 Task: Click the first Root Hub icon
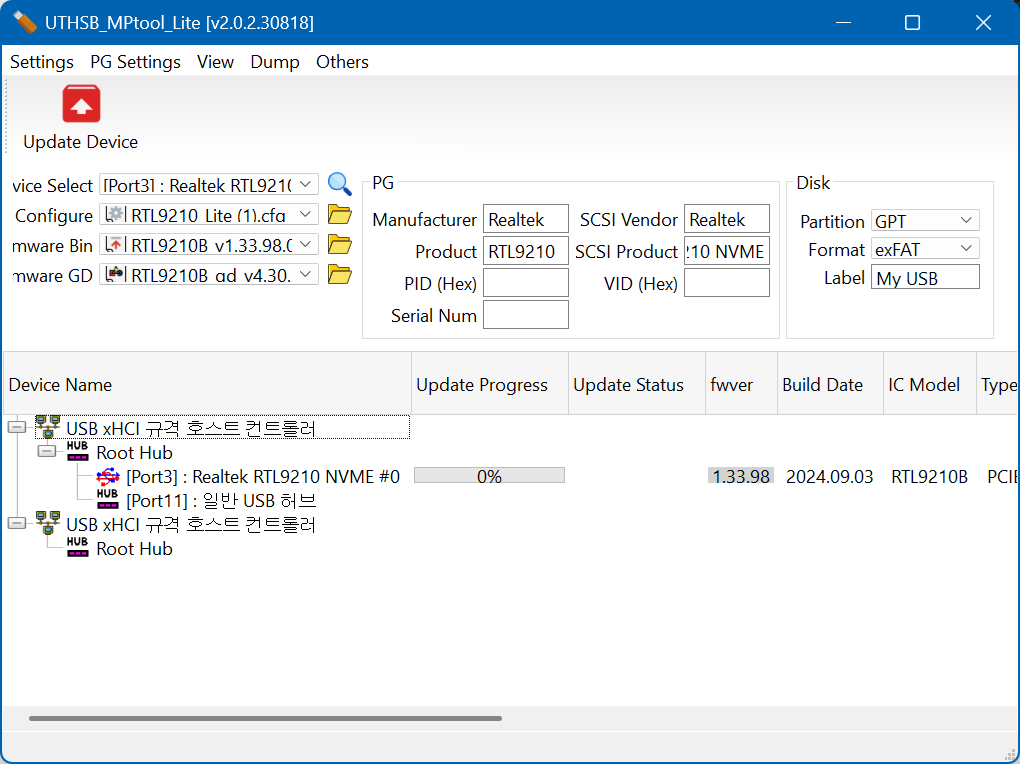[77, 451]
